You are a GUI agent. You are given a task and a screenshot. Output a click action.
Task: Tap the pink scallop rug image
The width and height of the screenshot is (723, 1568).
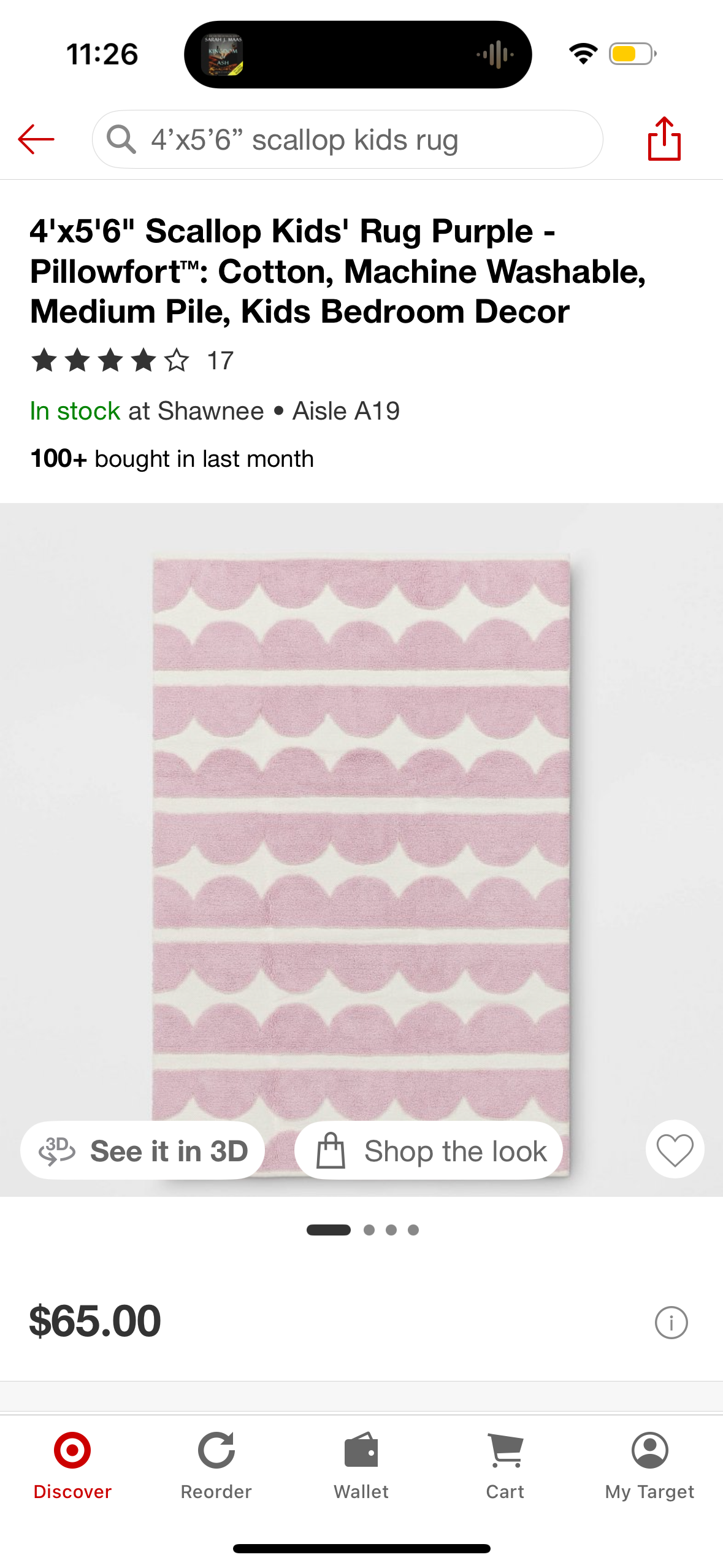pyautogui.click(x=361, y=834)
